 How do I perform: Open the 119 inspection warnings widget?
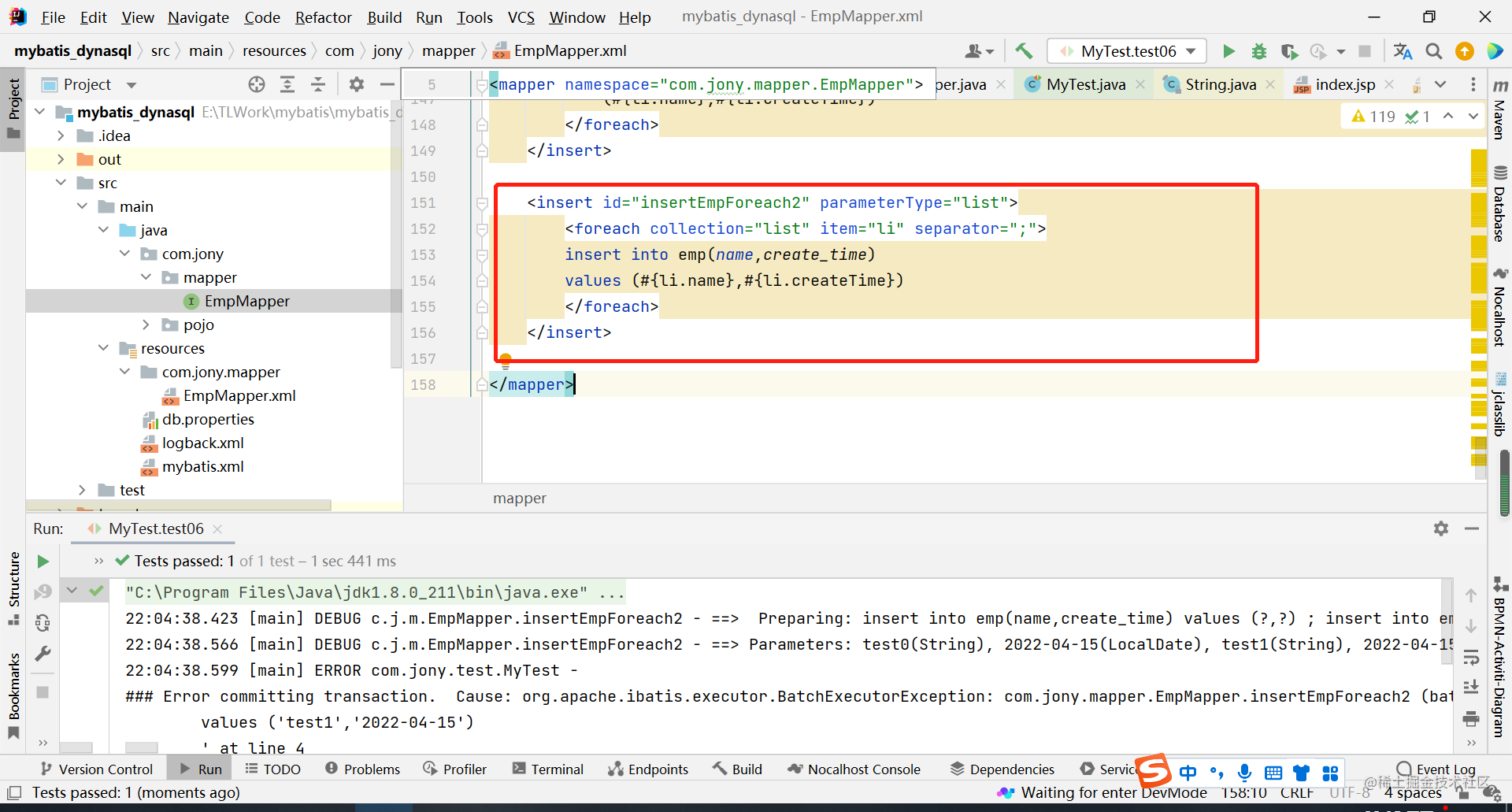click(1373, 116)
